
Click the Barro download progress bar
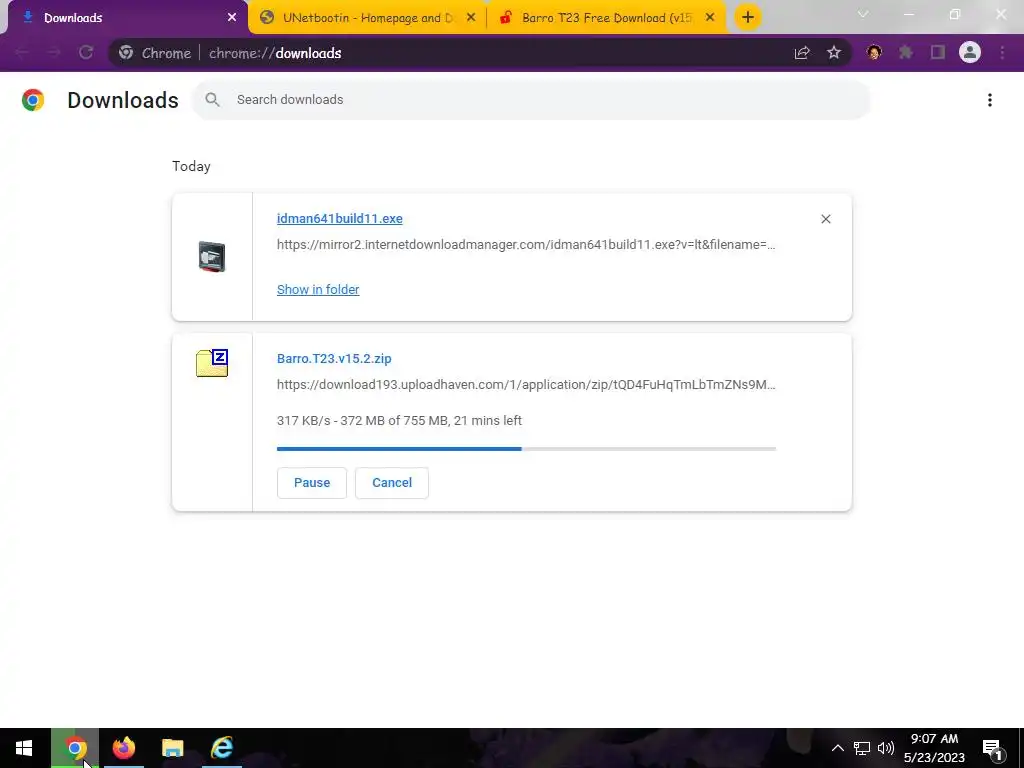click(526, 449)
